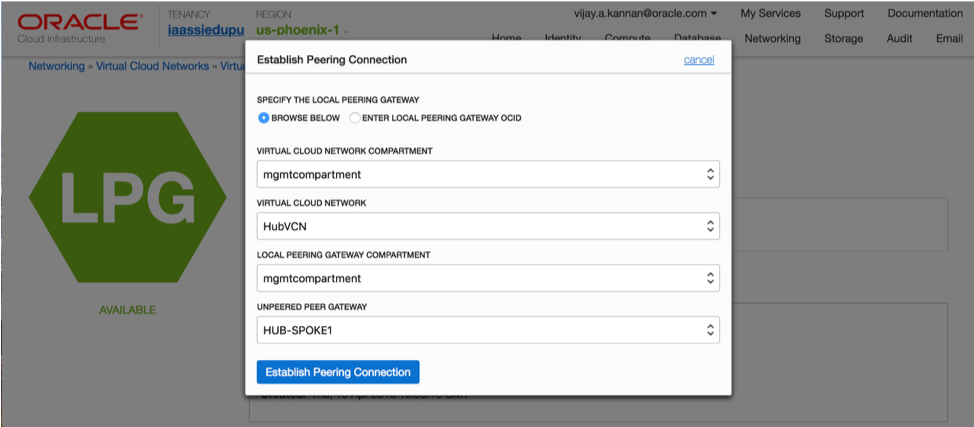
Task: Open the Documentation link
Action: click(x=924, y=14)
